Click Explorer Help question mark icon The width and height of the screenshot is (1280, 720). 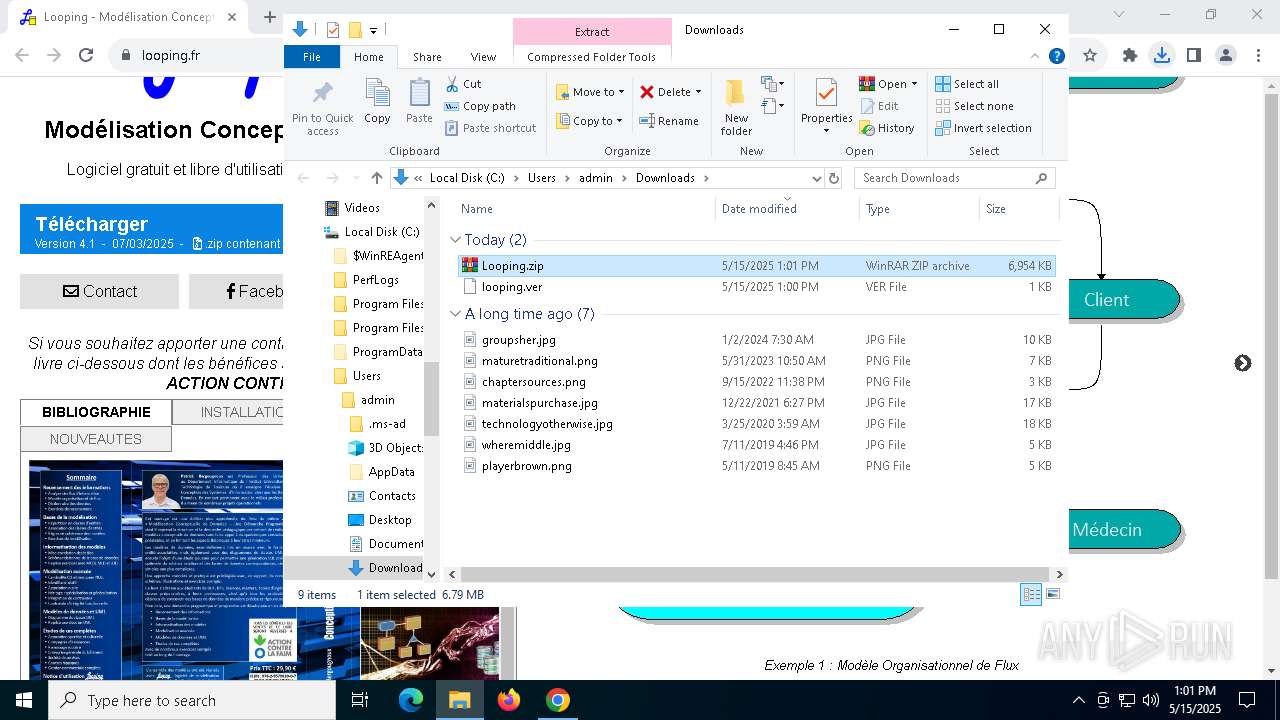click(x=1056, y=57)
